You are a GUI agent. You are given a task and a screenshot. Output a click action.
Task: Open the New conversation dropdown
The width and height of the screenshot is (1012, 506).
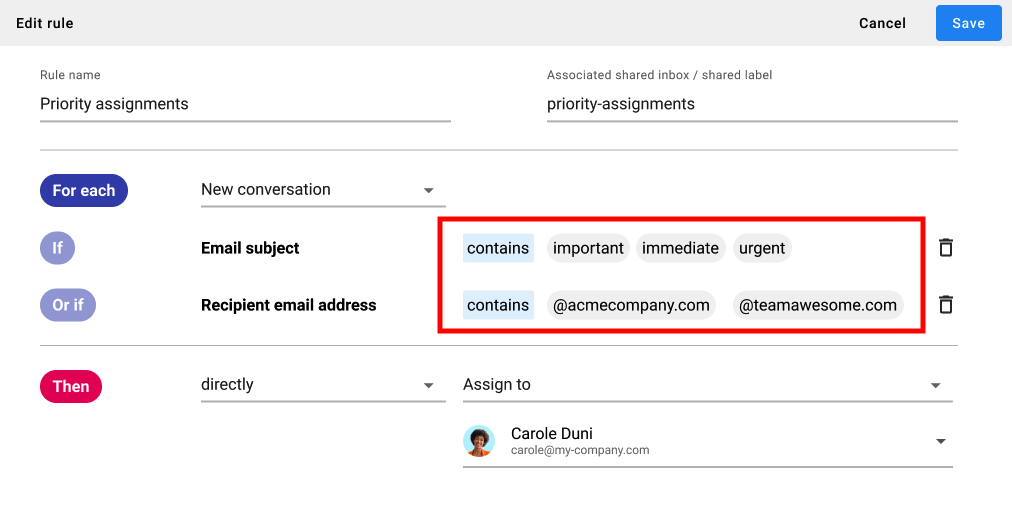pyautogui.click(x=323, y=190)
